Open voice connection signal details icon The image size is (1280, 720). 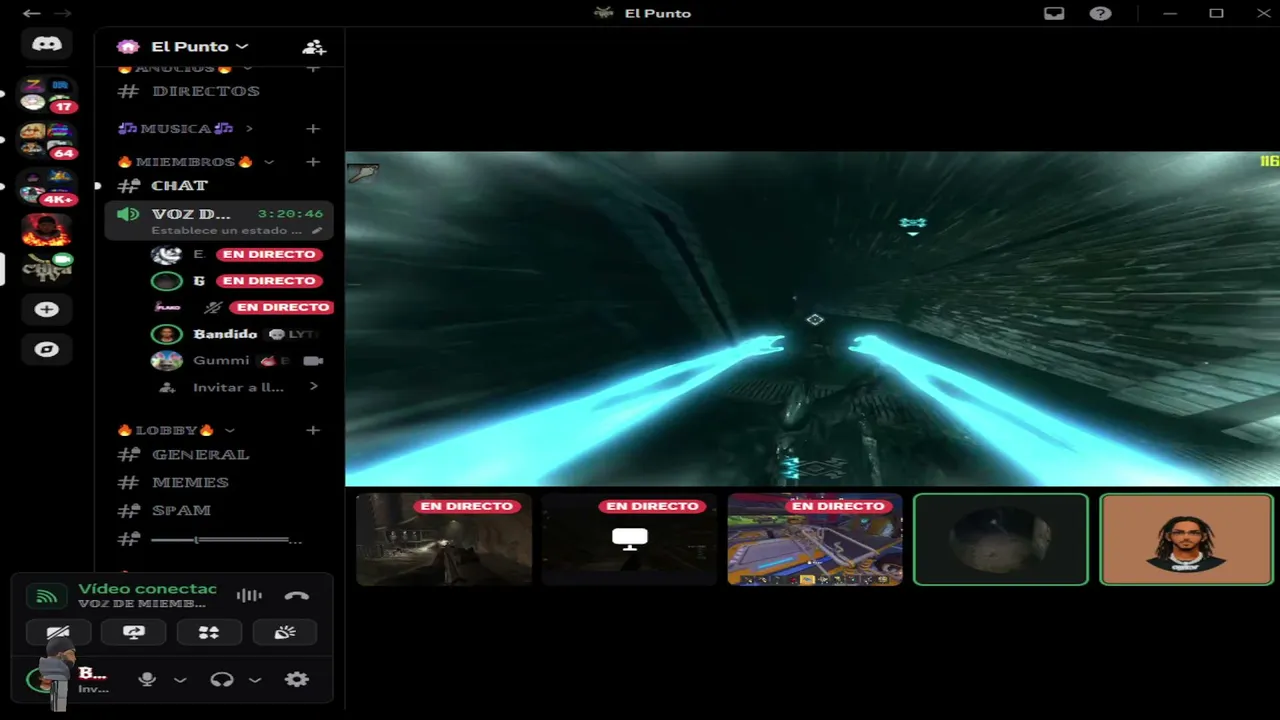(x=46, y=596)
